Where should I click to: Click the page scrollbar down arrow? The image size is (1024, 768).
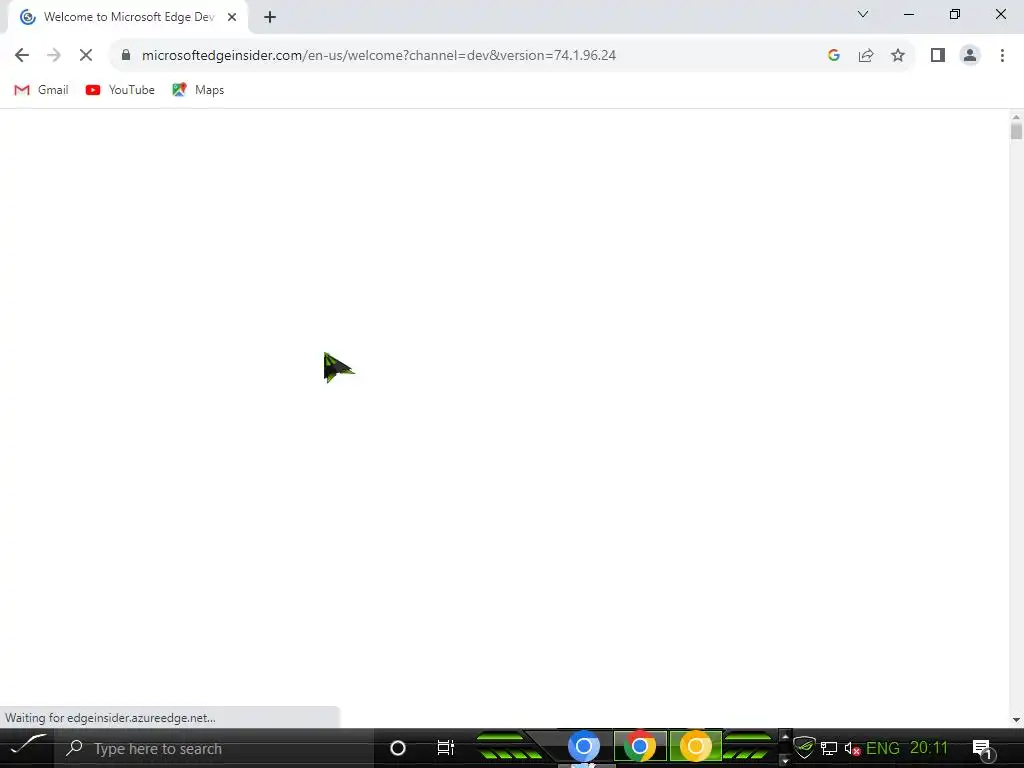(1016, 720)
